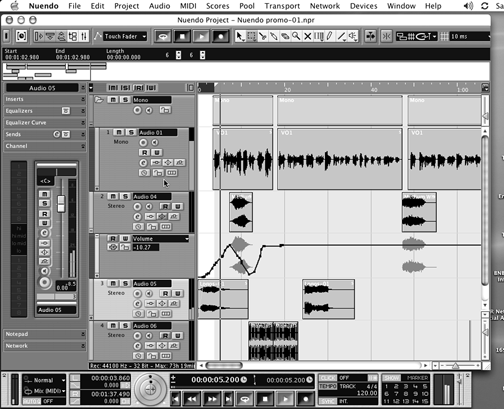Click the jog wheel in transport panel
The image size is (504, 409).
(150, 389)
